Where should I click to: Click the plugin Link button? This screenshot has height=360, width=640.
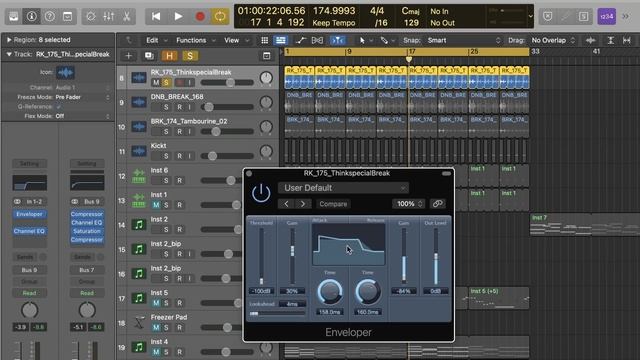(x=437, y=204)
